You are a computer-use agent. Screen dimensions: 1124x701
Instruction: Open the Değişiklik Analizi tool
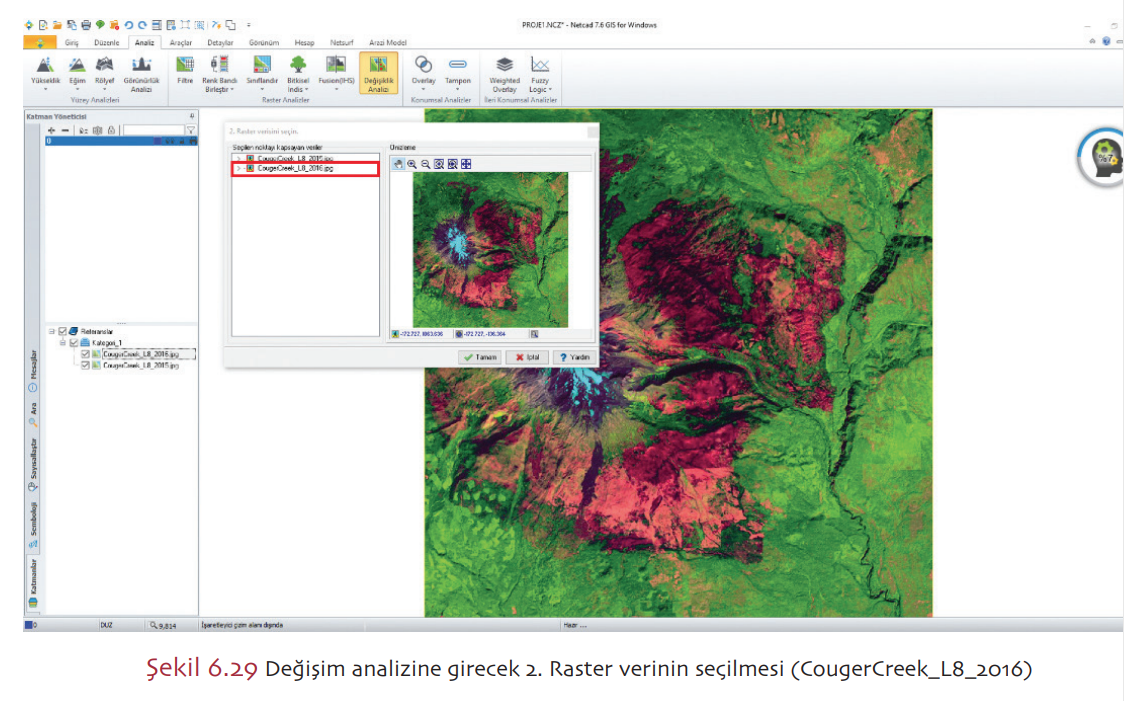(x=378, y=73)
